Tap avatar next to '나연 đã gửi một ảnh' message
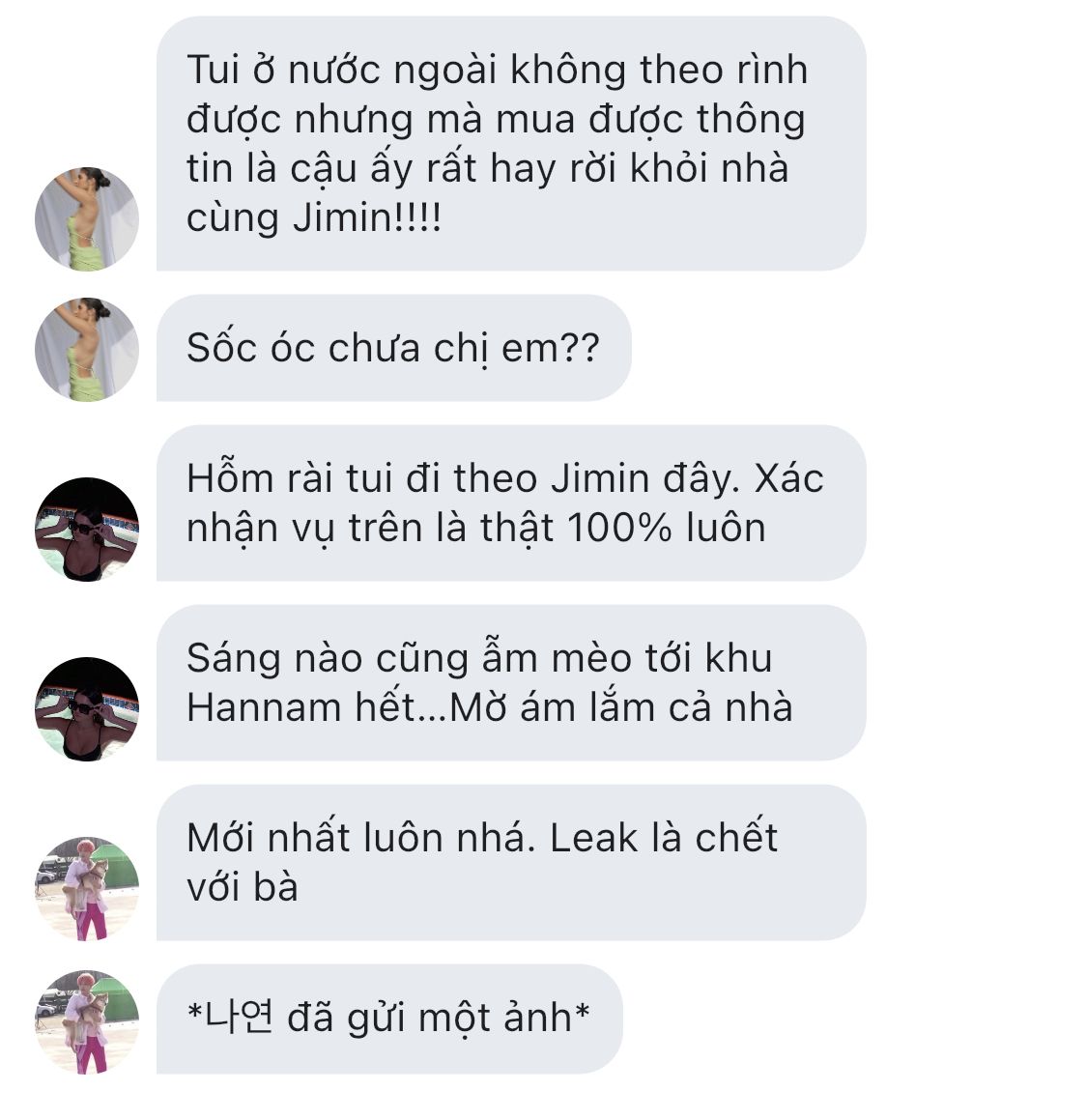Viewport: 1087px width, 1120px height. click(86, 1022)
